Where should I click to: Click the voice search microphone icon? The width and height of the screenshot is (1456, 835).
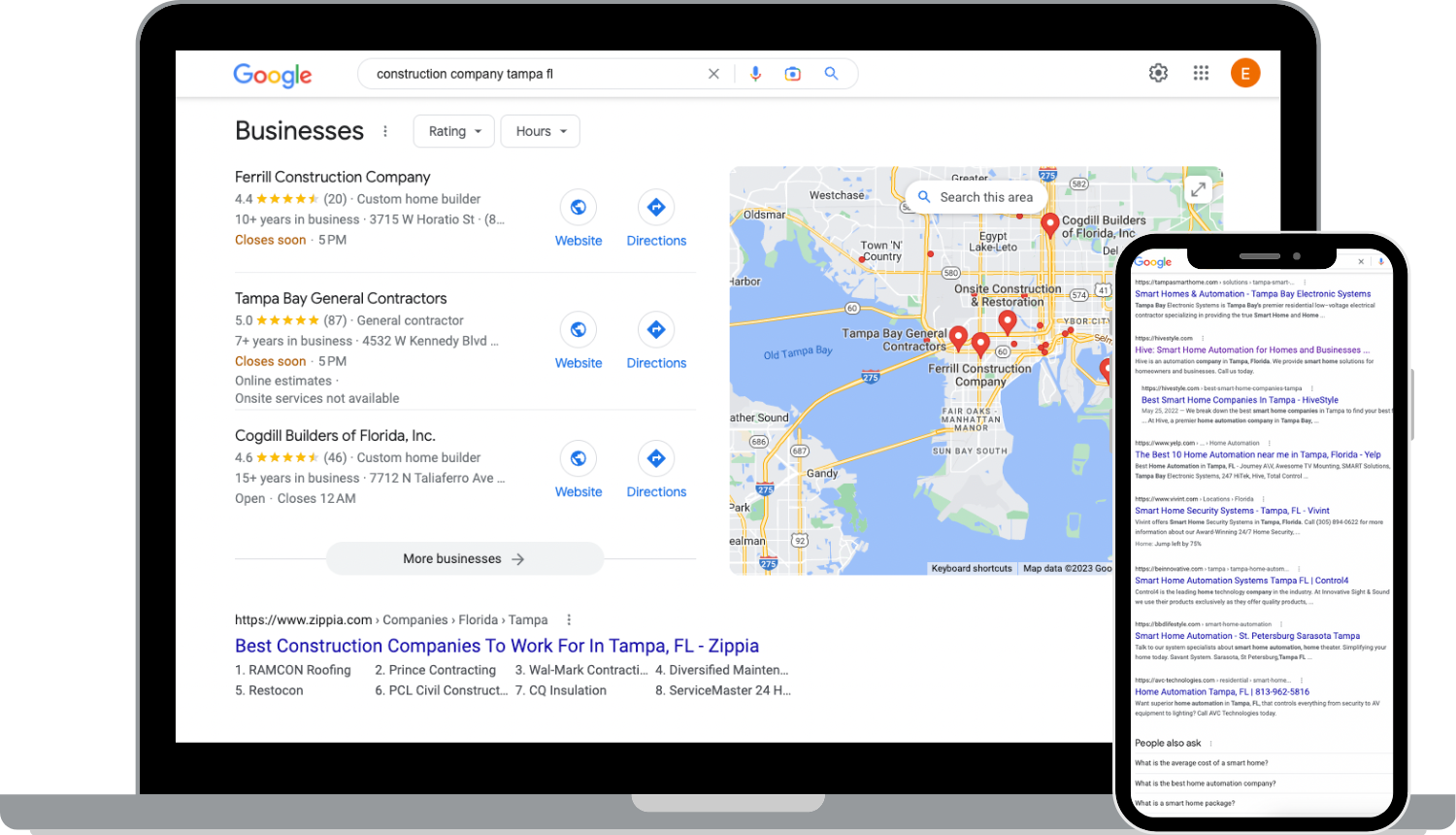(x=755, y=74)
